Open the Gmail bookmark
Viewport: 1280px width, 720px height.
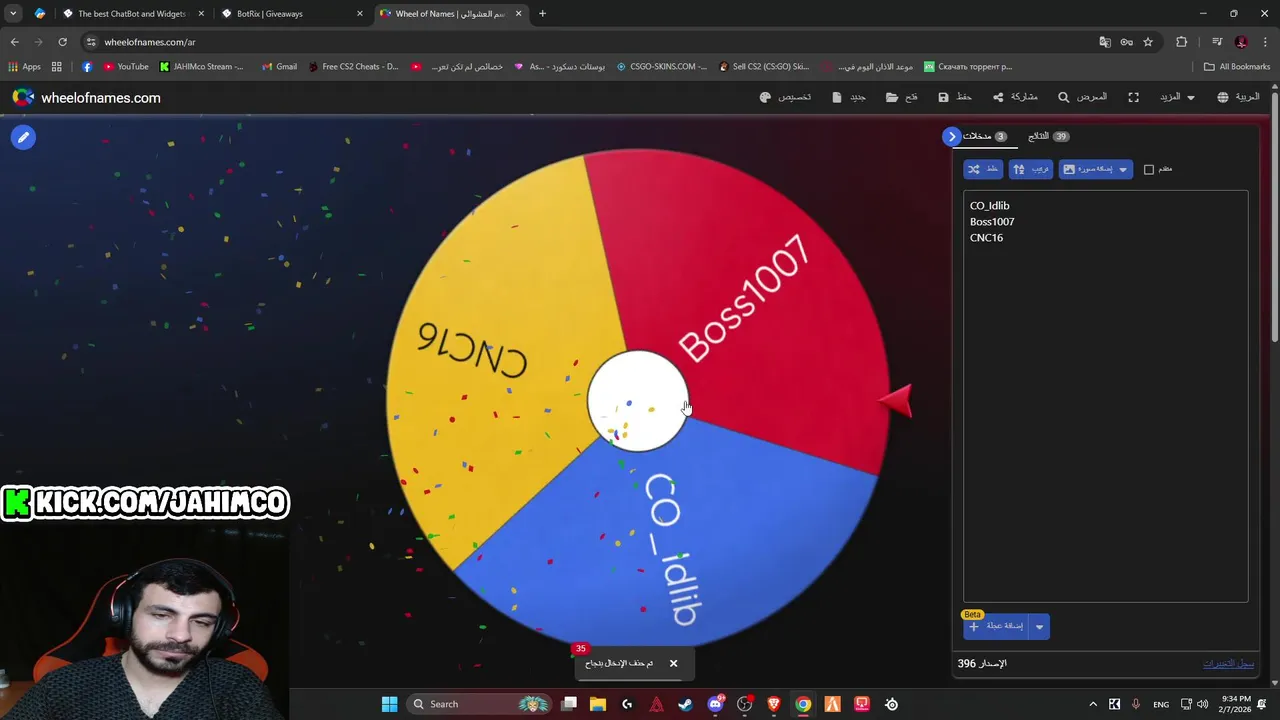coord(279,67)
